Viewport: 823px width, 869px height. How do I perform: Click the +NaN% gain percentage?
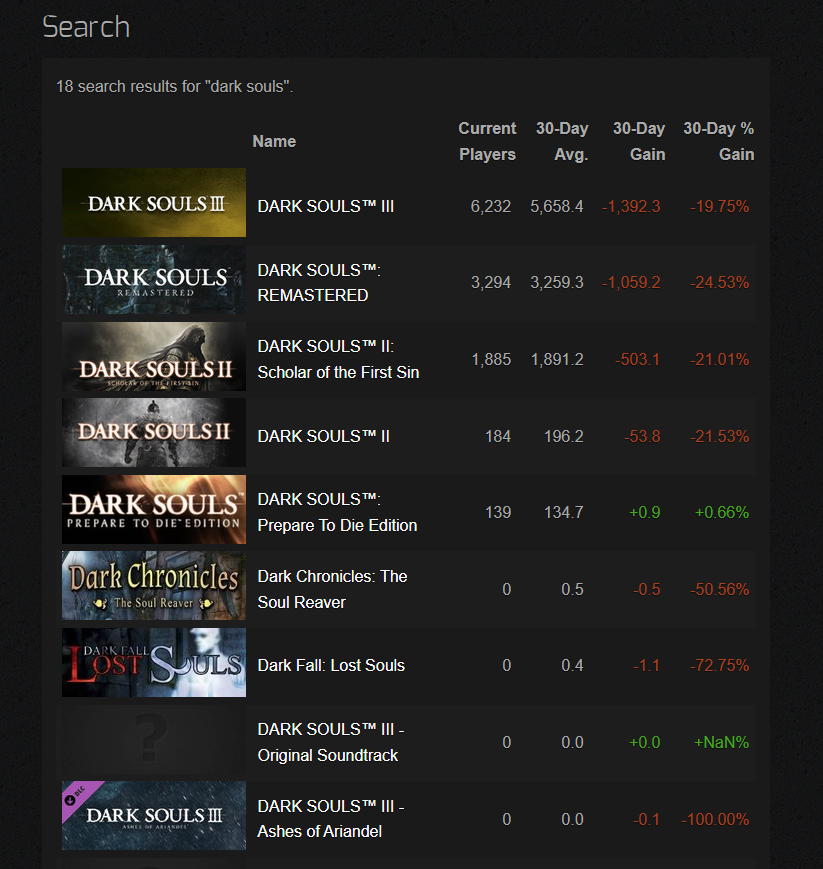[721, 742]
